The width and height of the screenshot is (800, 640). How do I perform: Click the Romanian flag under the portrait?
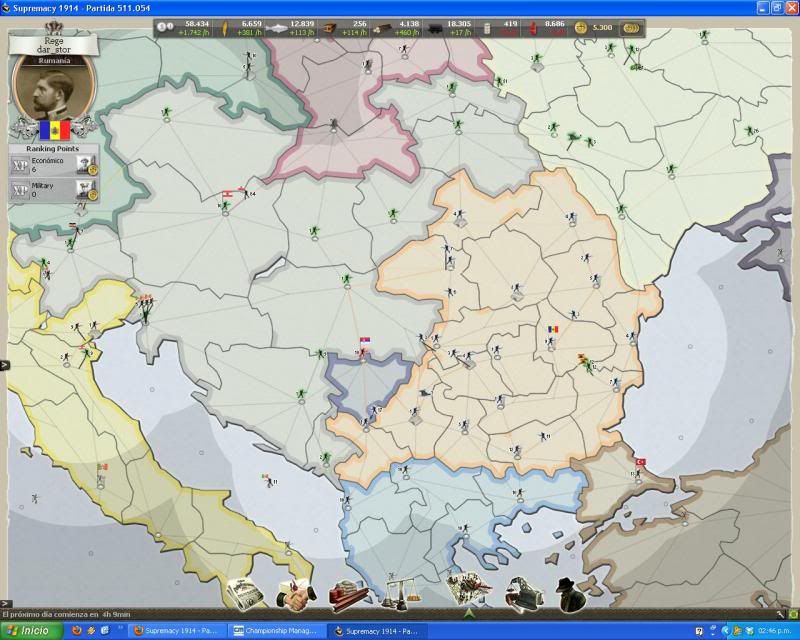point(55,130)
